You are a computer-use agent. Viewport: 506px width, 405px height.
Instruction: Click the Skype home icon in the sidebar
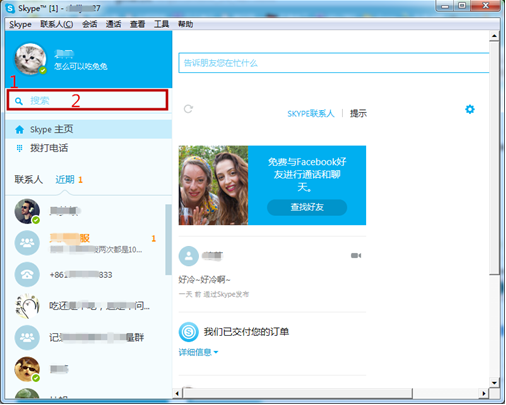tap(20, 129)
